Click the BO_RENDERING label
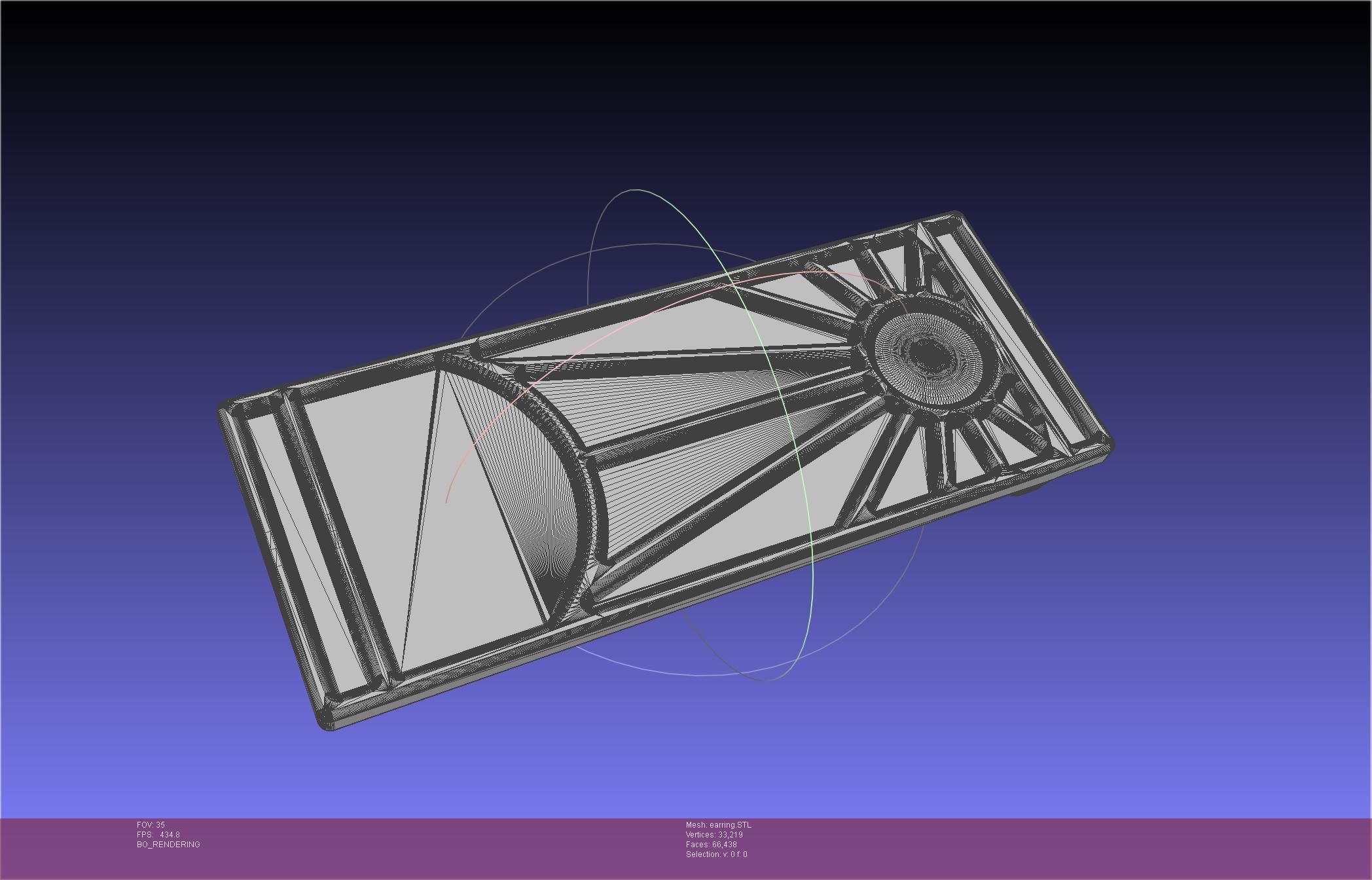This screenshot has height=880, width=1372. tap(168, 845)
